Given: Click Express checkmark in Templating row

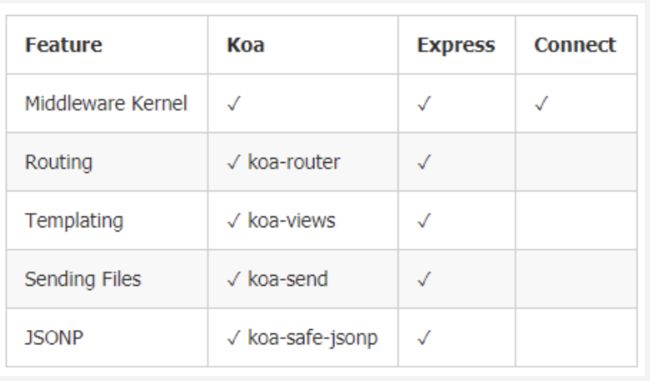Looking at the screenshot, I should click(424, 220).
